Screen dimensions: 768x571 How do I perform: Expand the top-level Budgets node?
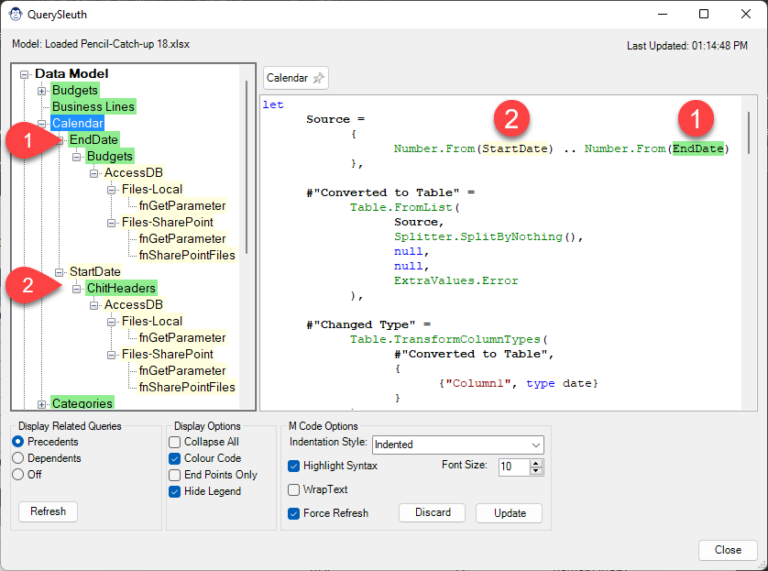41,91
